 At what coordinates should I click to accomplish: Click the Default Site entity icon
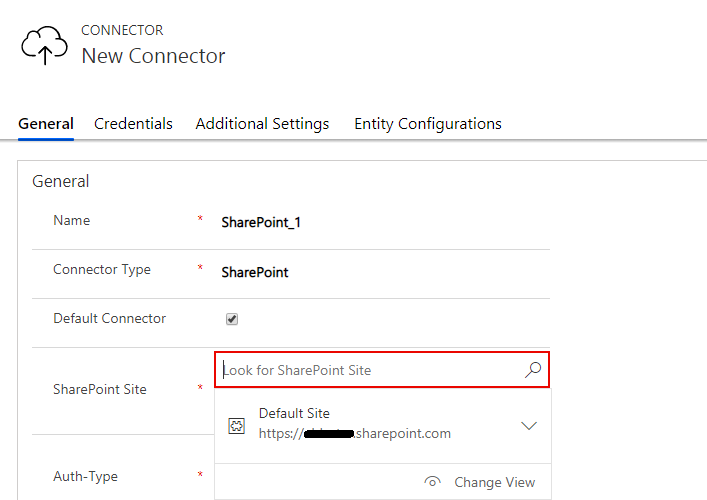coord(236,426)
